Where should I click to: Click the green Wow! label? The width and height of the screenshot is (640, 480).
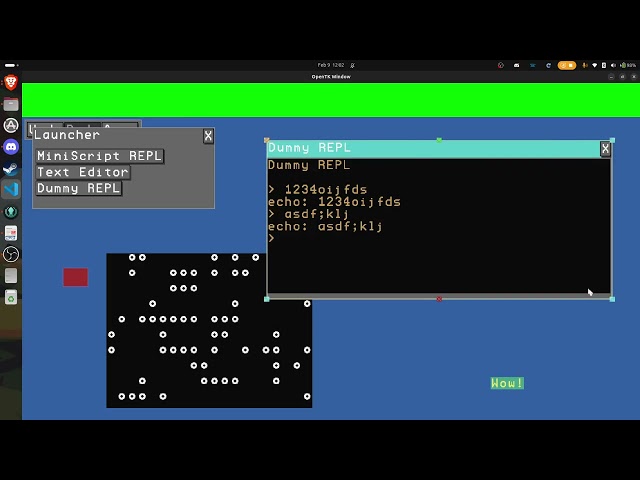(x=507, y=383)
